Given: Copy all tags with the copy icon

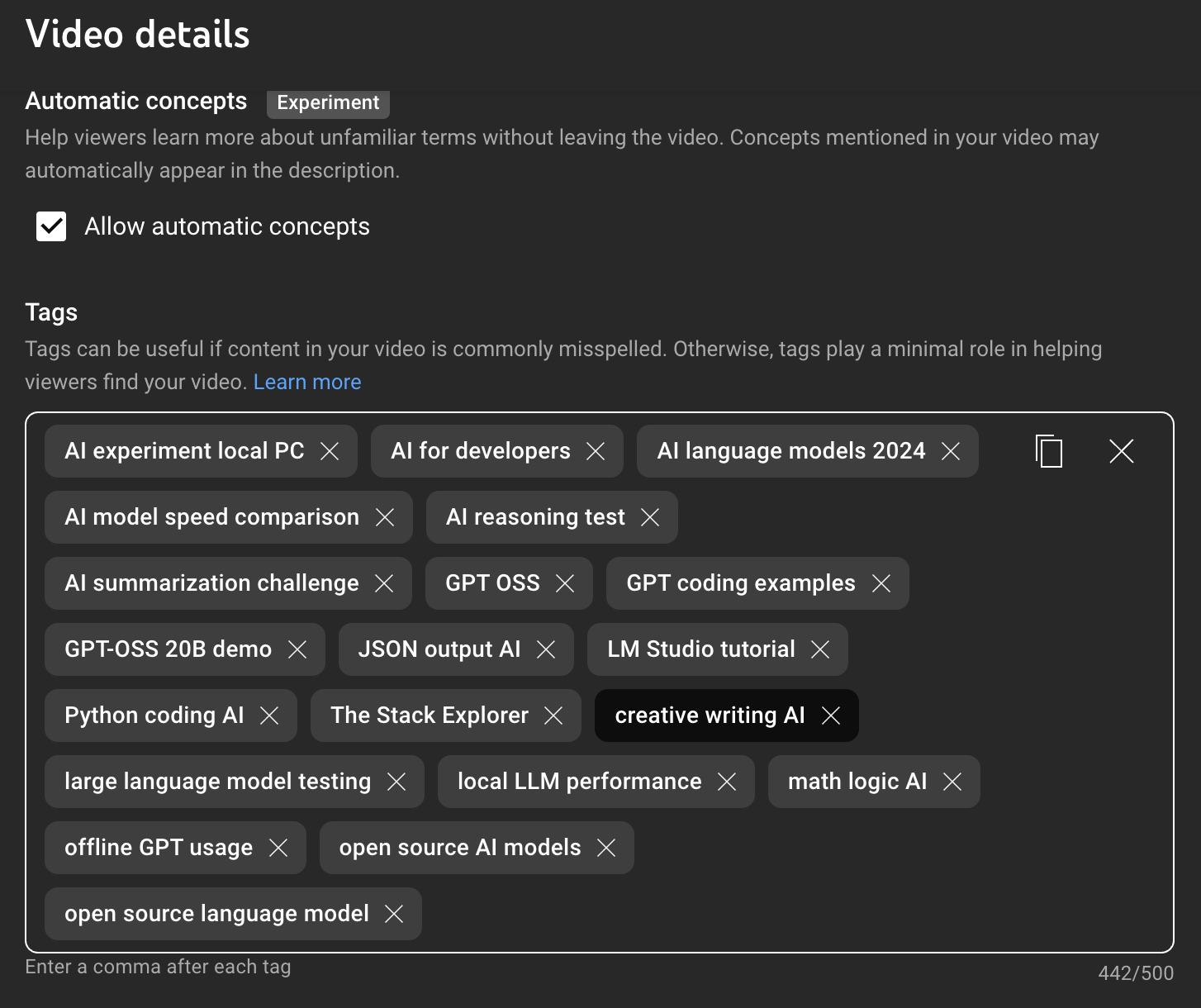Looking at the screenshot, I should [1049, 451].
